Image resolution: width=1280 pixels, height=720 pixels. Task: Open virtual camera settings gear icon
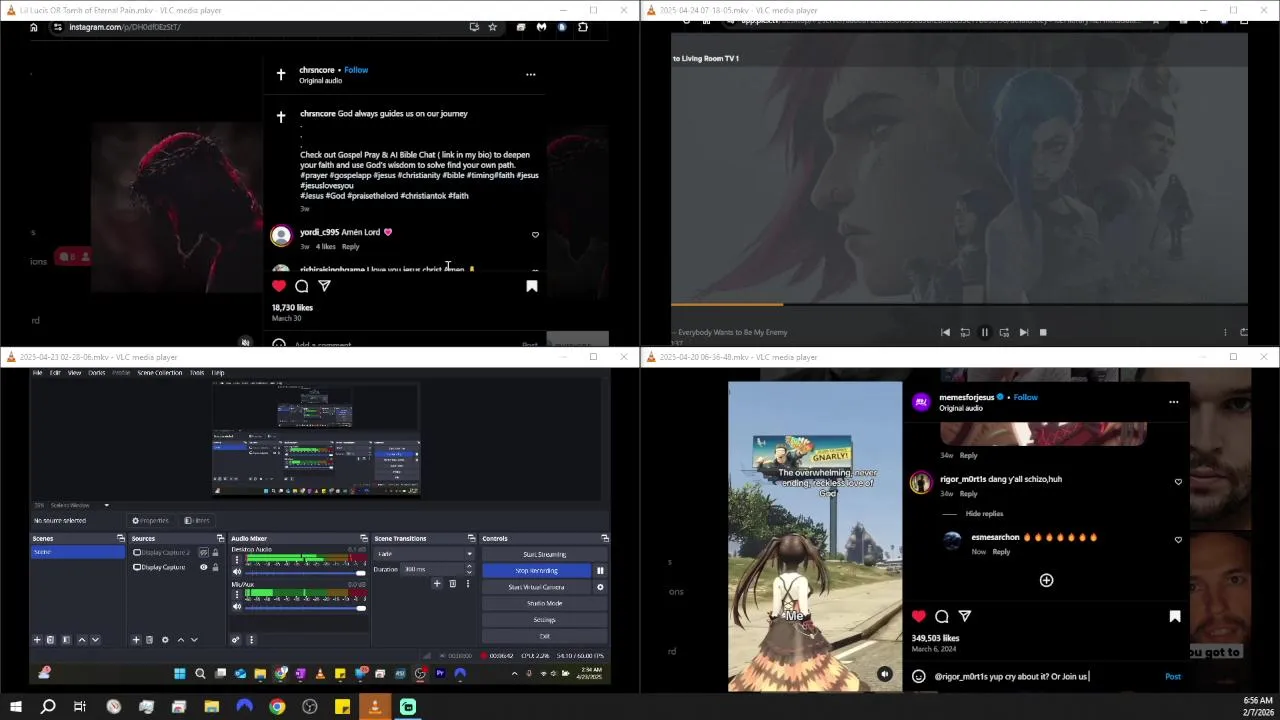tap(600, 587)
